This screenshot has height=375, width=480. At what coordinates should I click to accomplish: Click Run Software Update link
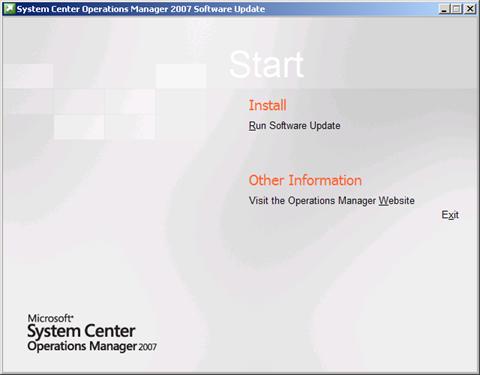(294, 126)
